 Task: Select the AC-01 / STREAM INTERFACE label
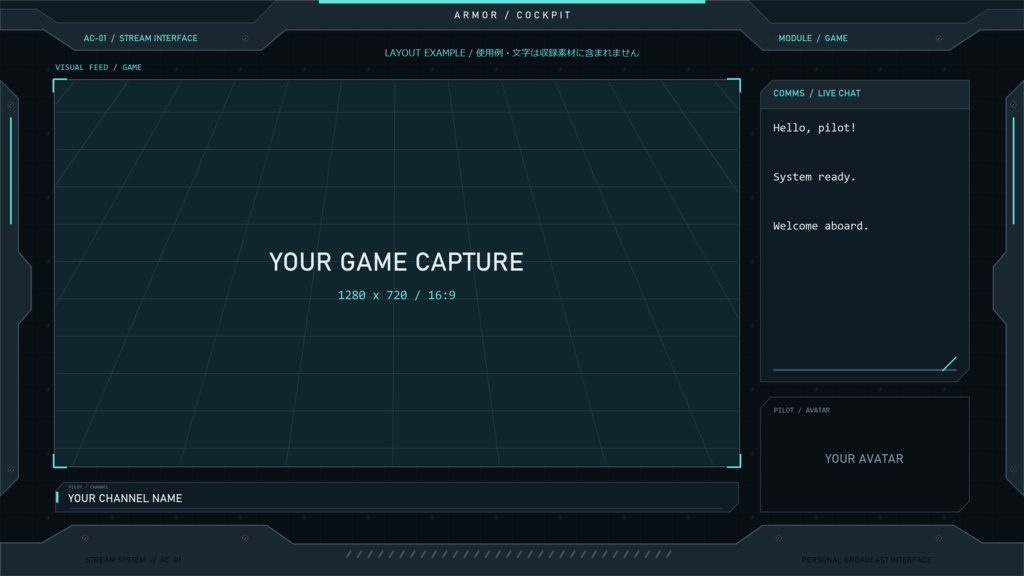140,39
